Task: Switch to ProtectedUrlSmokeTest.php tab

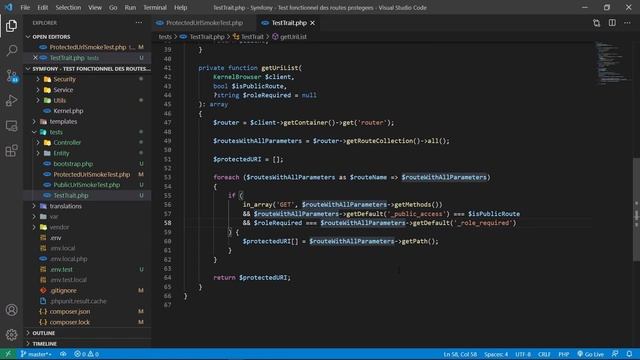Action: pos(203,23)
